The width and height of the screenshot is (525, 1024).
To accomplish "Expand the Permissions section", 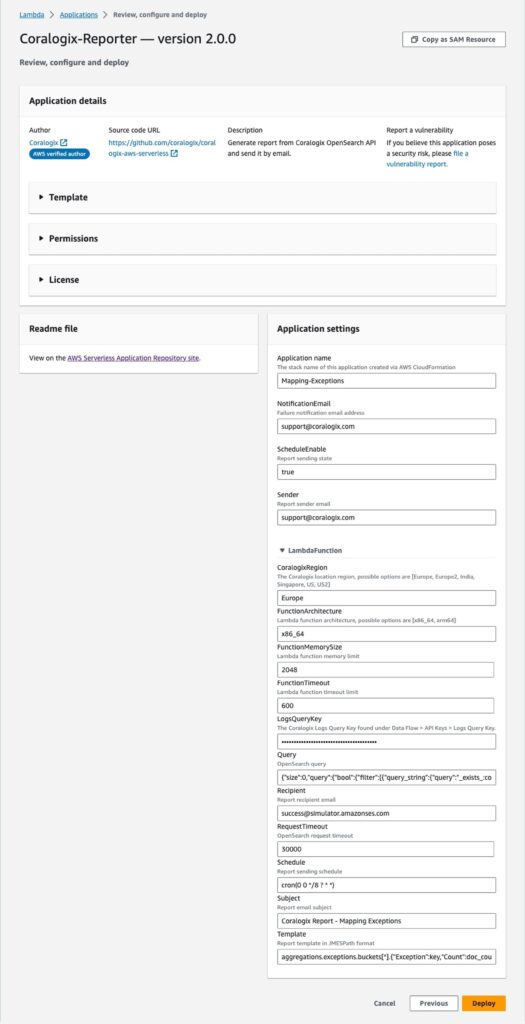I will pos(262,239).
